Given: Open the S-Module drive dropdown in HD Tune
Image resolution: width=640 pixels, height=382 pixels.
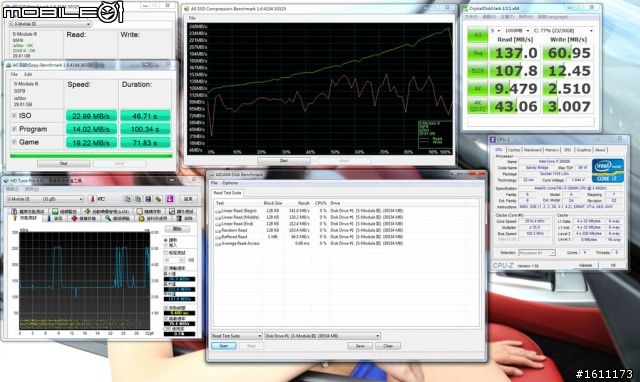Looking at the screenshot, I should click(x=45, y=199).
